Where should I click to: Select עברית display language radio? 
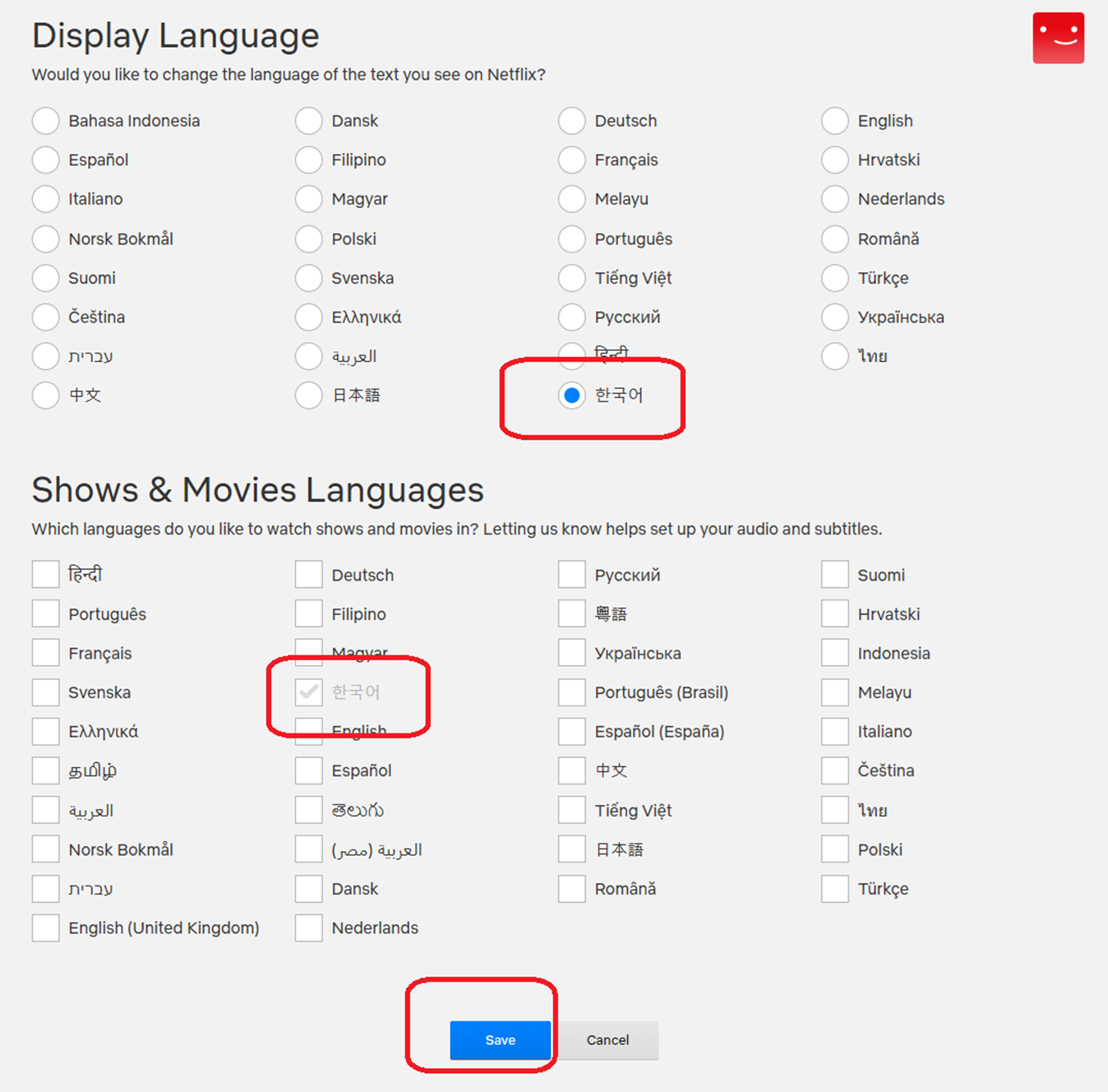click(45, 356)
